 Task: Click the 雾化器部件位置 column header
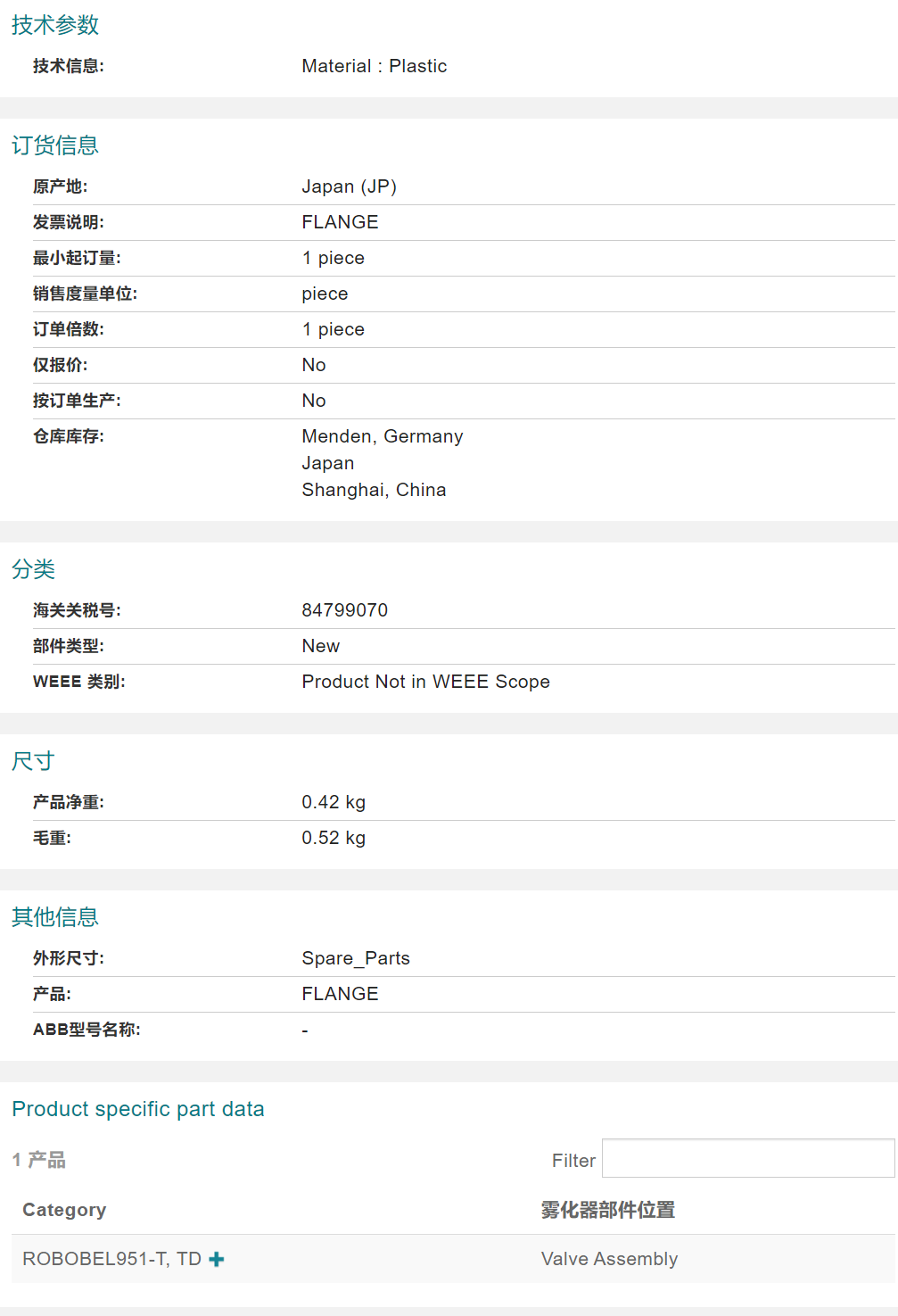[x=607, y=1210]
